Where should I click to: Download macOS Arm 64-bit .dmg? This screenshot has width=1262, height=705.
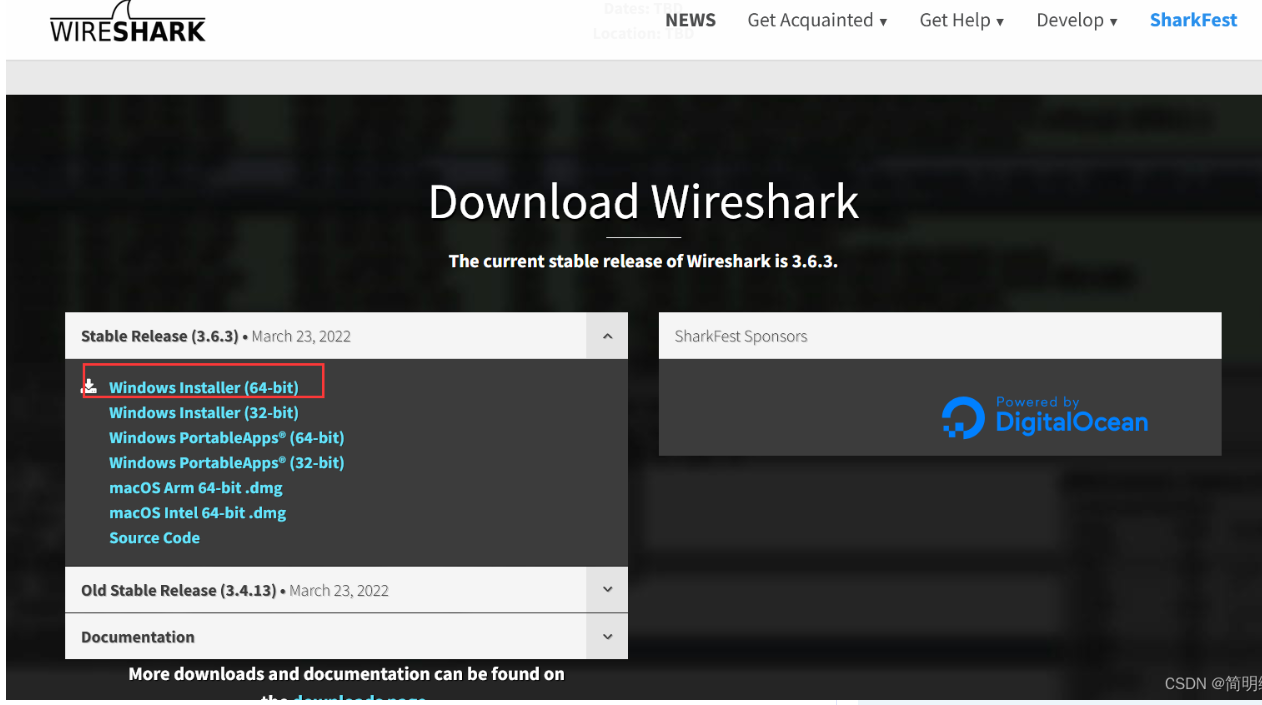coord(196,488)
